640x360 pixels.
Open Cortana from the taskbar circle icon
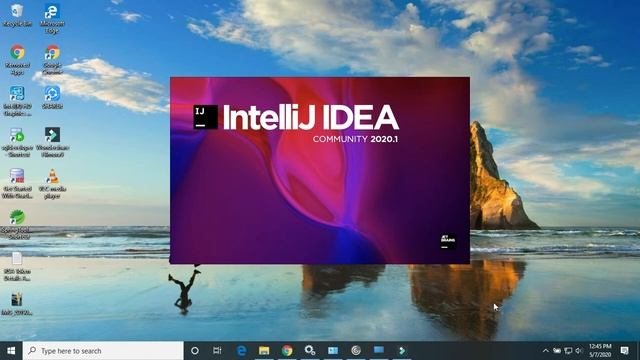tap(195, 351)
